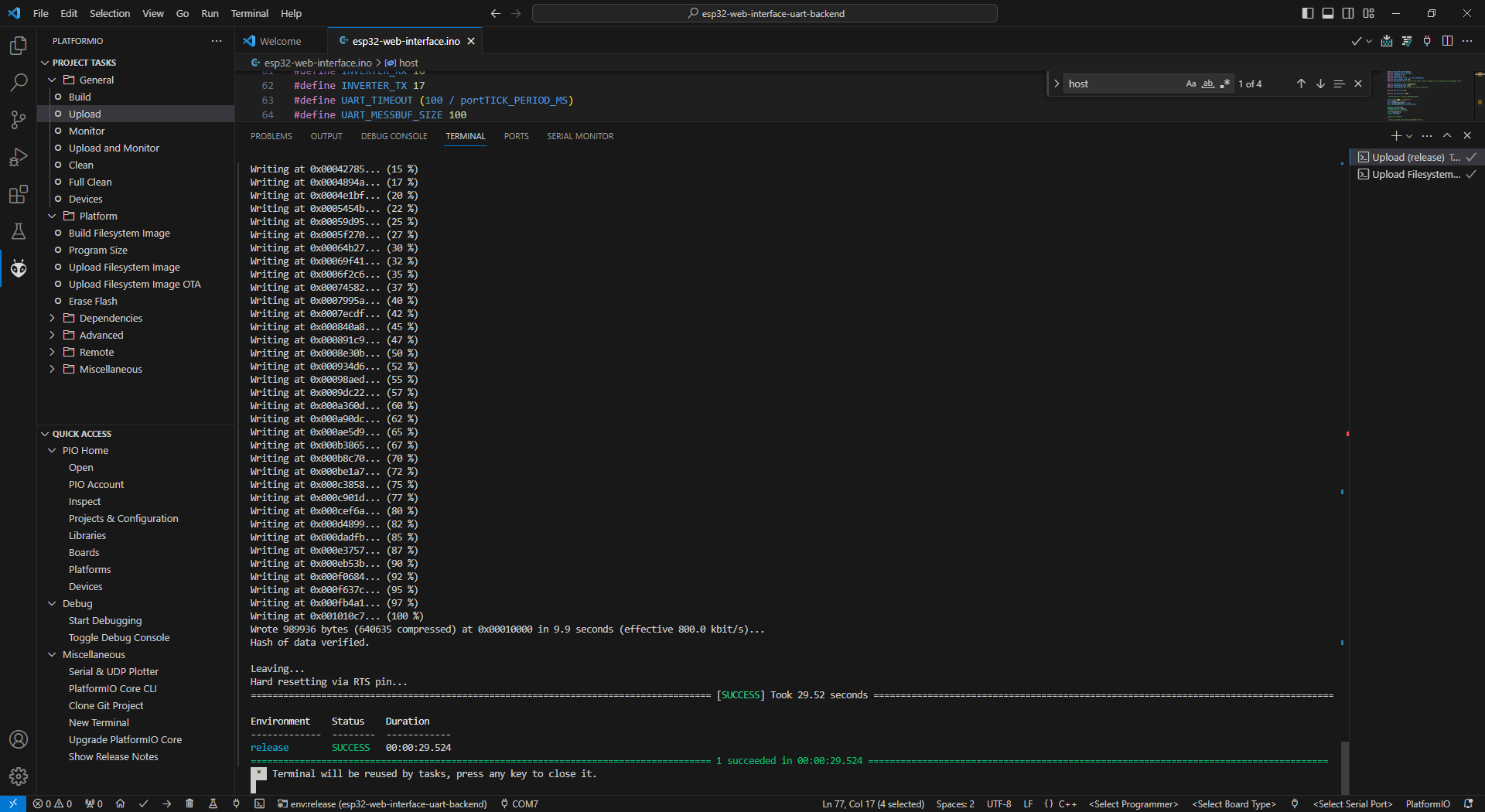The image size is (1485, 812).
Task: Open the Run and Debug view
Action: tap(19, 157)
